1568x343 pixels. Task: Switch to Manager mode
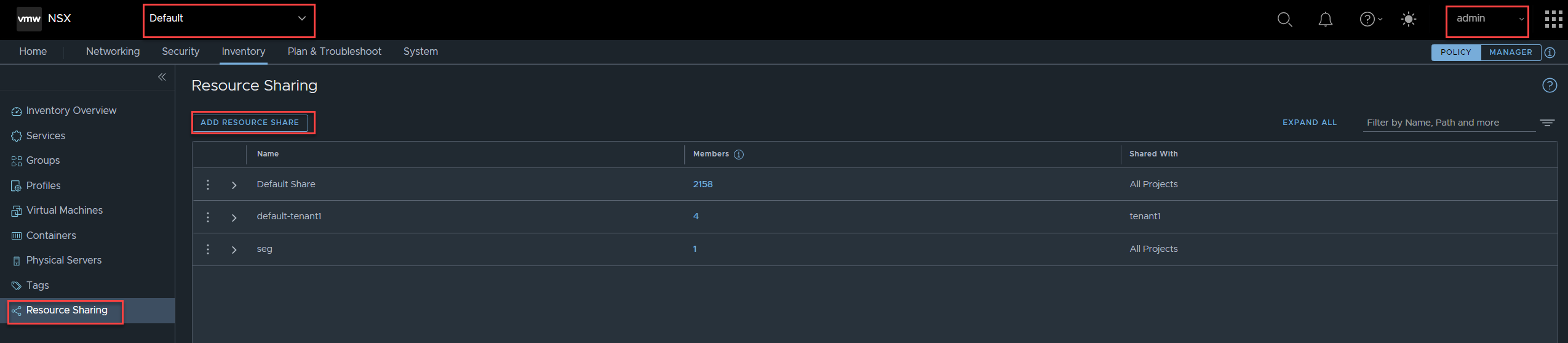(x=1511, y=52)
